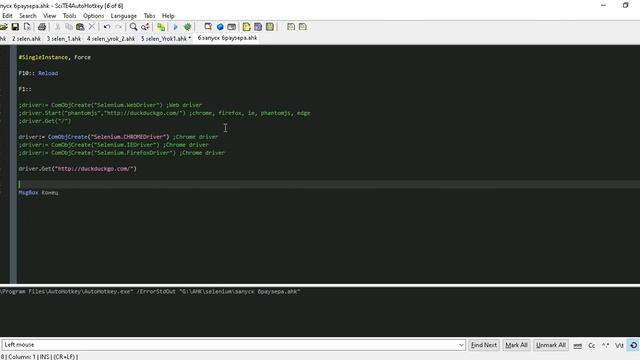
Task: Click the Print toolbar icon
Action: [42, 27]
